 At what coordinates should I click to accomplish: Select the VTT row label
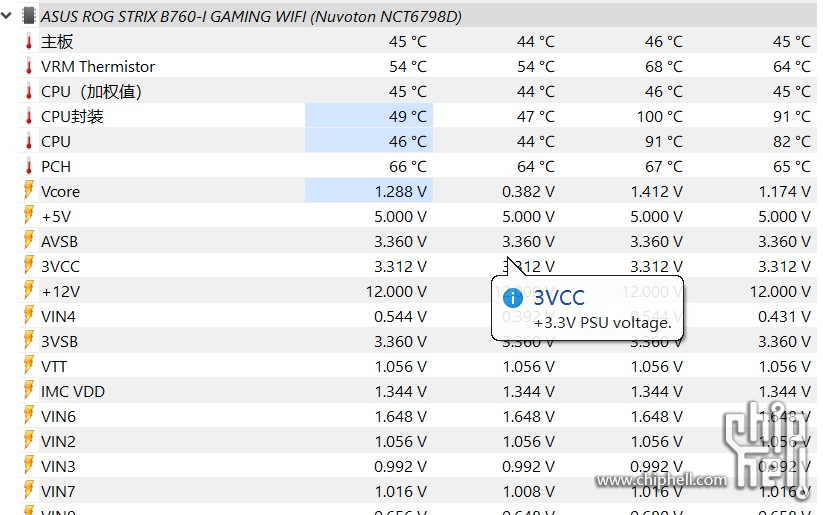tap(54, 366)
